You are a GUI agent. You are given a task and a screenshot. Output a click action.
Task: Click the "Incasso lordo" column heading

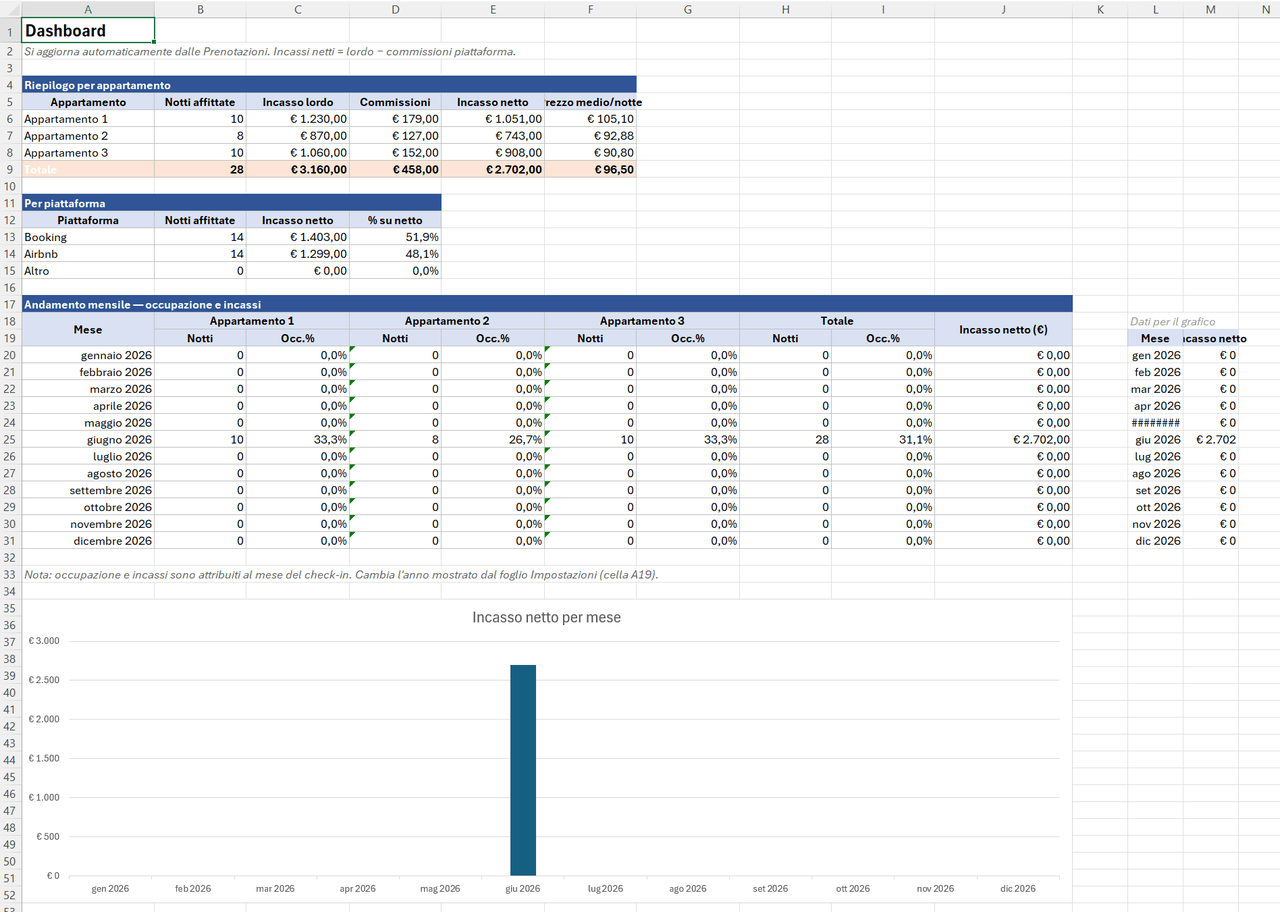[x=300, y=102]
